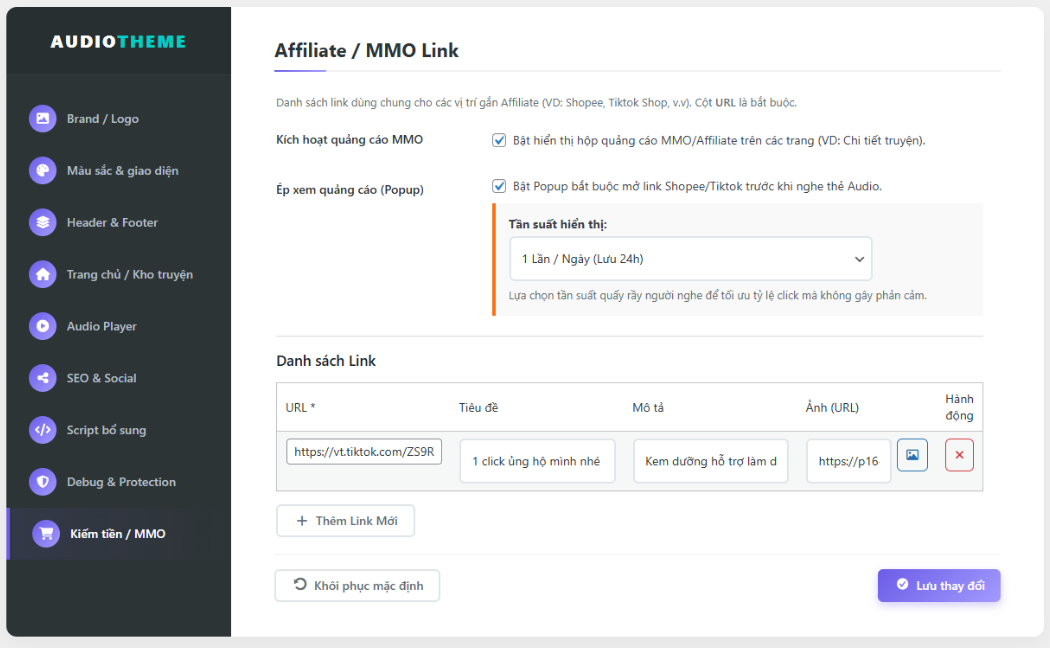Image resolution: width=1050 pixels, height=648 pixels.
Task: Toggle the Kích hoạt quảng cáo MMO checkbox
Action: click(499, 140)
